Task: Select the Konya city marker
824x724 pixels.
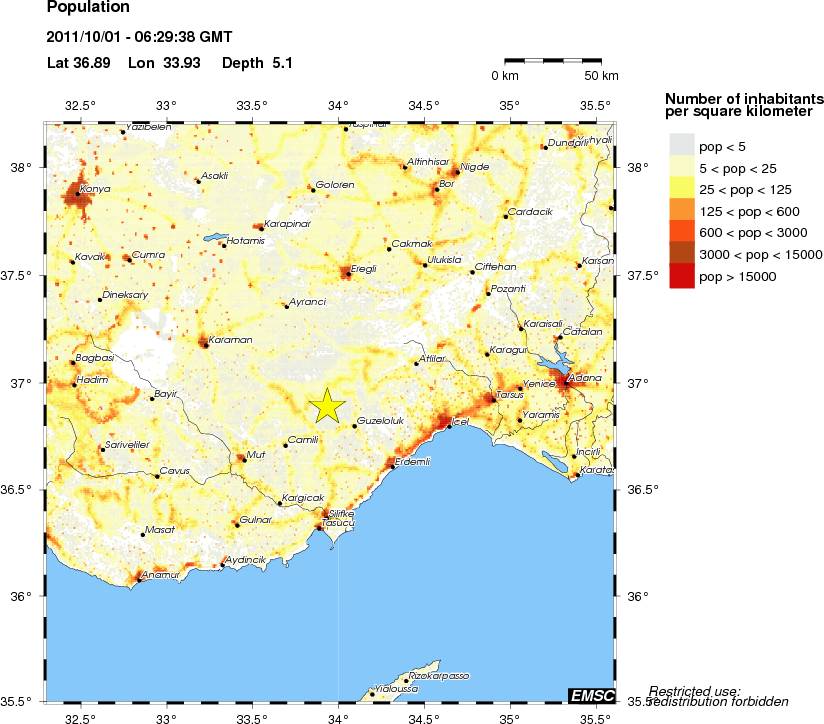Action: (77, 194)
